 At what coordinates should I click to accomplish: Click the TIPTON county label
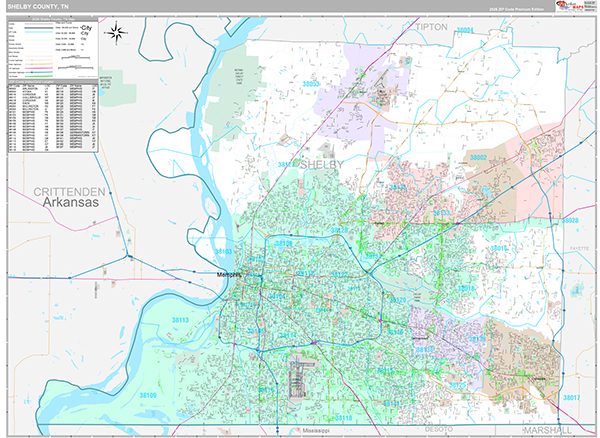click(432, 26)
